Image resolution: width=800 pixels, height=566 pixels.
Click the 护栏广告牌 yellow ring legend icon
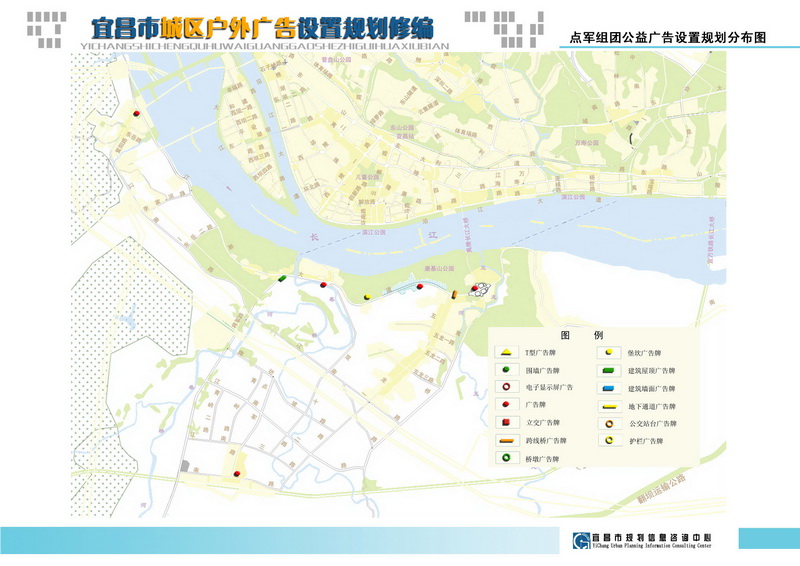coord(609,440)
